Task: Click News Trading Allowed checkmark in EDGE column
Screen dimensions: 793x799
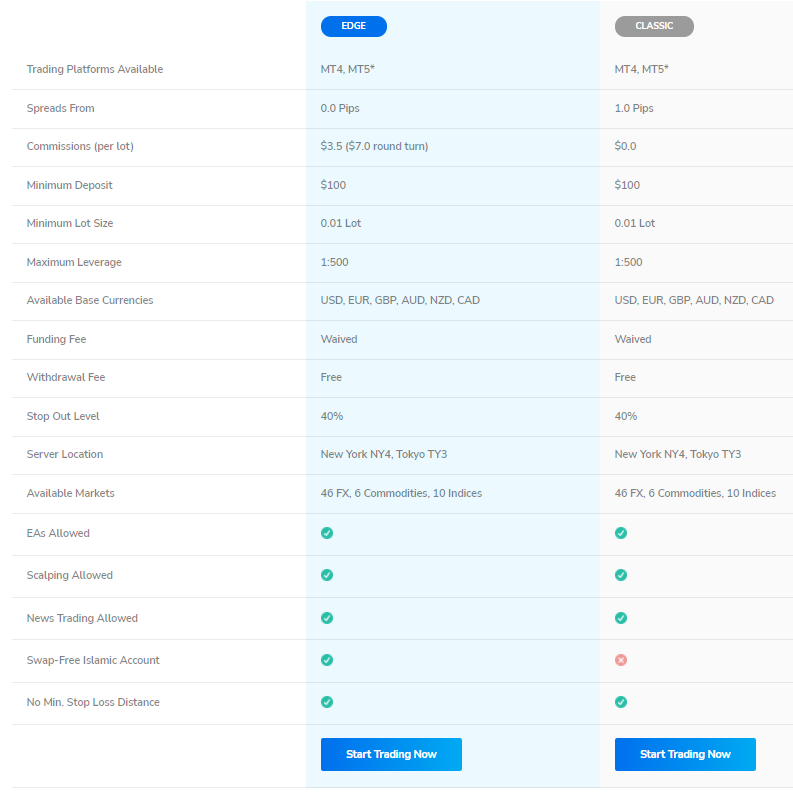Action: (327, 618)
